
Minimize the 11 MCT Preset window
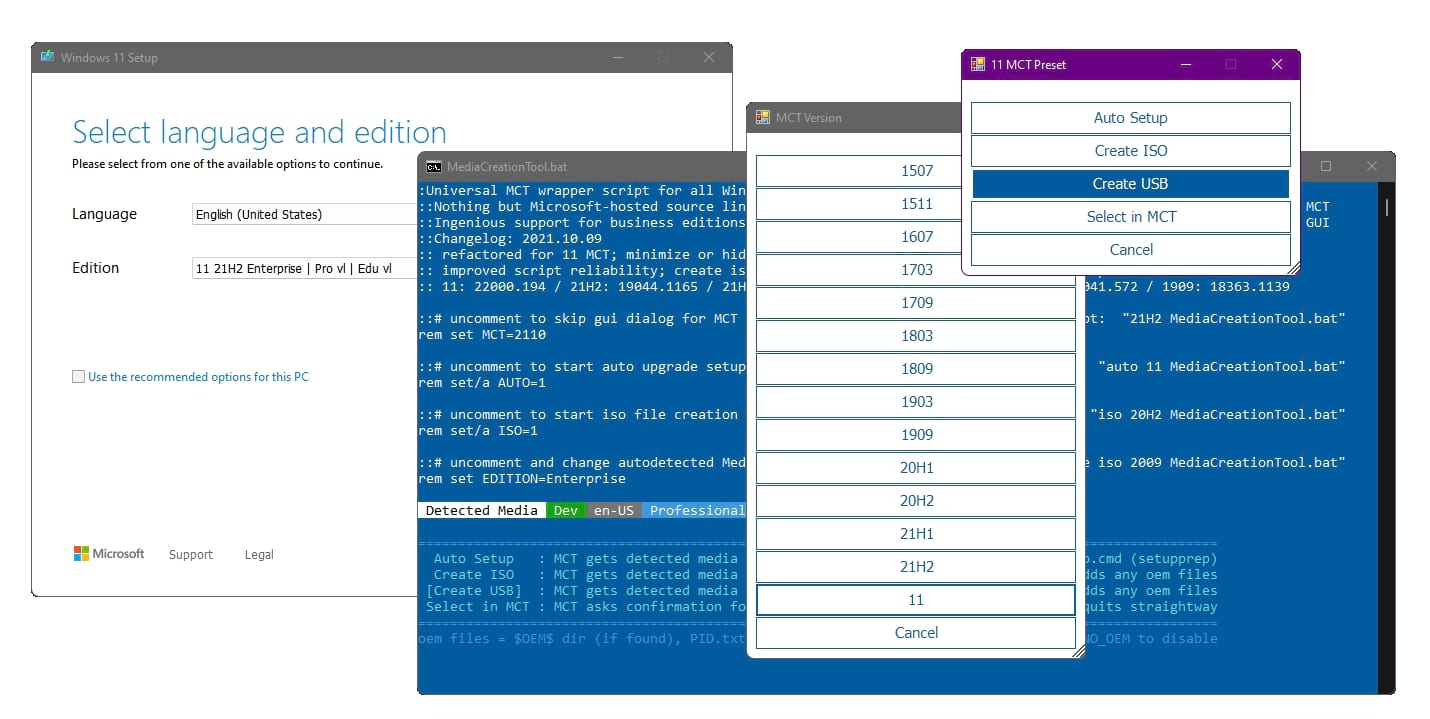tap(1186, 64)
